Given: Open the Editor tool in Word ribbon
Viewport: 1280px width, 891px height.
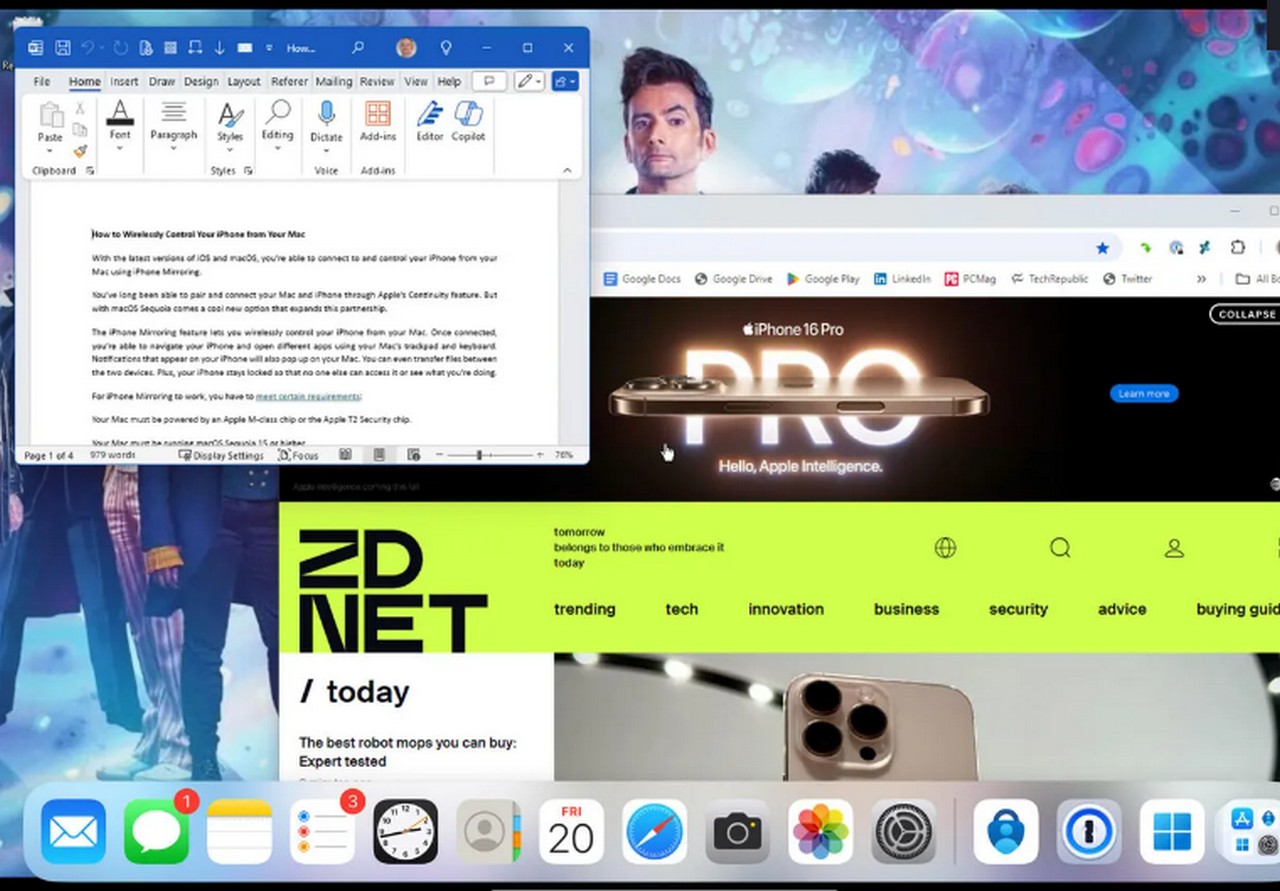Looking at the screenshot, I should click(x=430, y=122).
